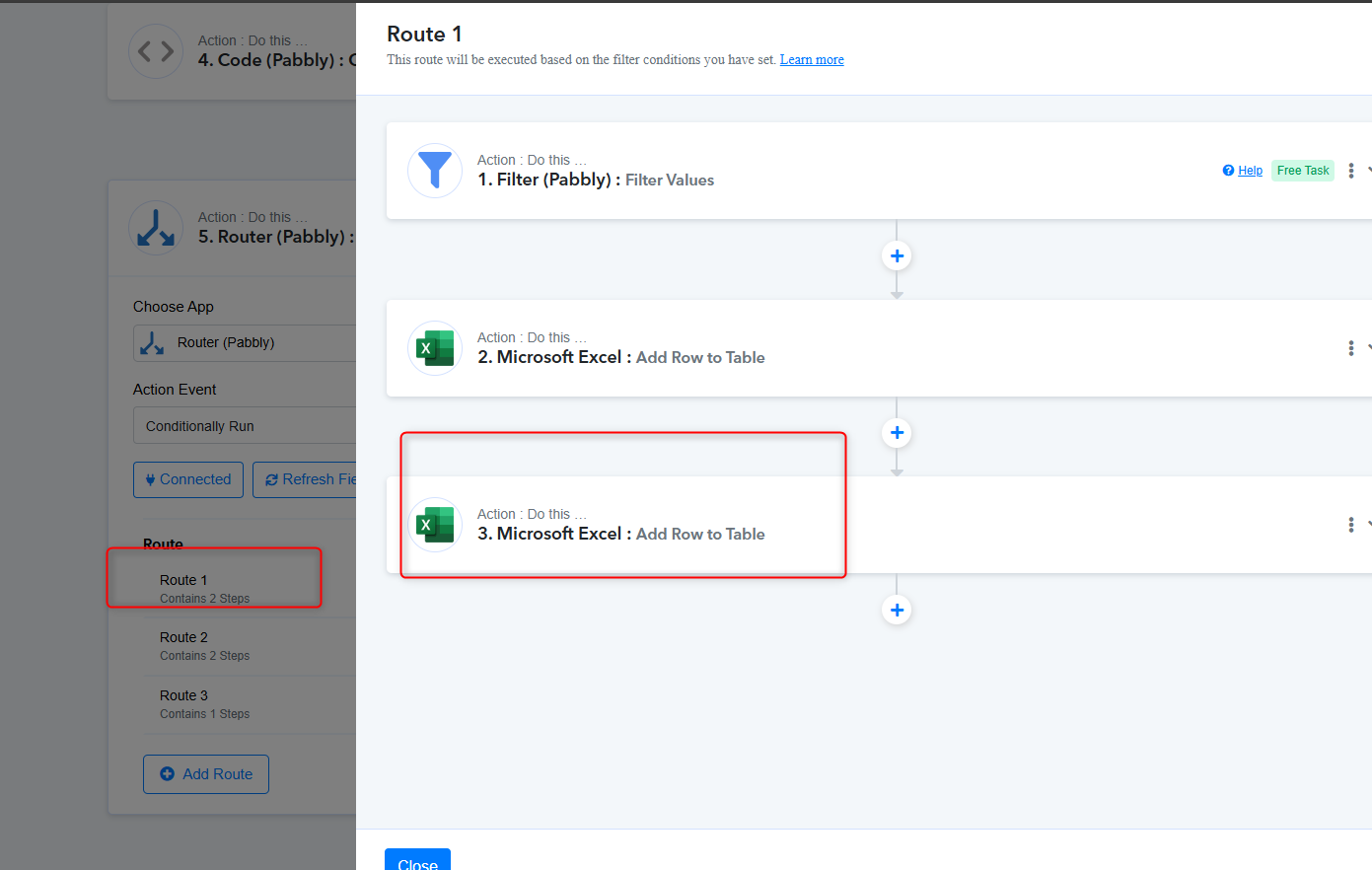Click the Code (Pabbly) brackets icon
Viewport: 1372px width, 870px height.
(x=156, y=51)
